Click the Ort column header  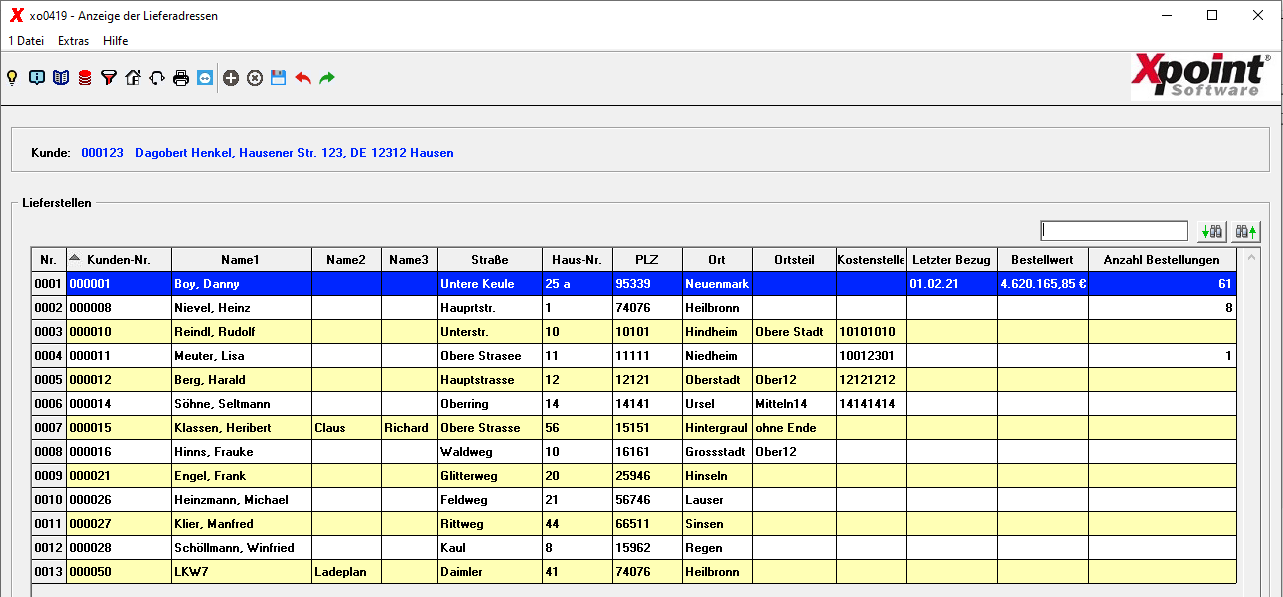pos(717,260)
